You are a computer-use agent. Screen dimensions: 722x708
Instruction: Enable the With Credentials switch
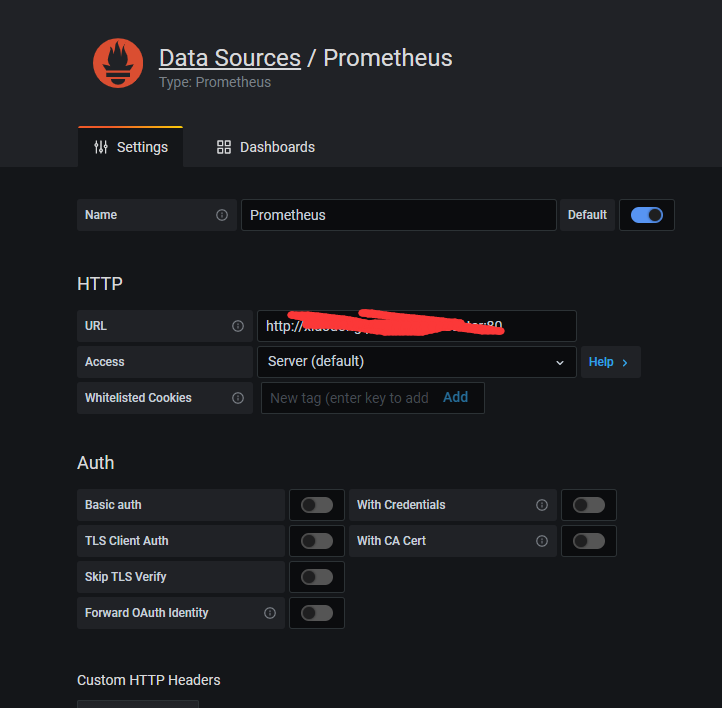589,505
